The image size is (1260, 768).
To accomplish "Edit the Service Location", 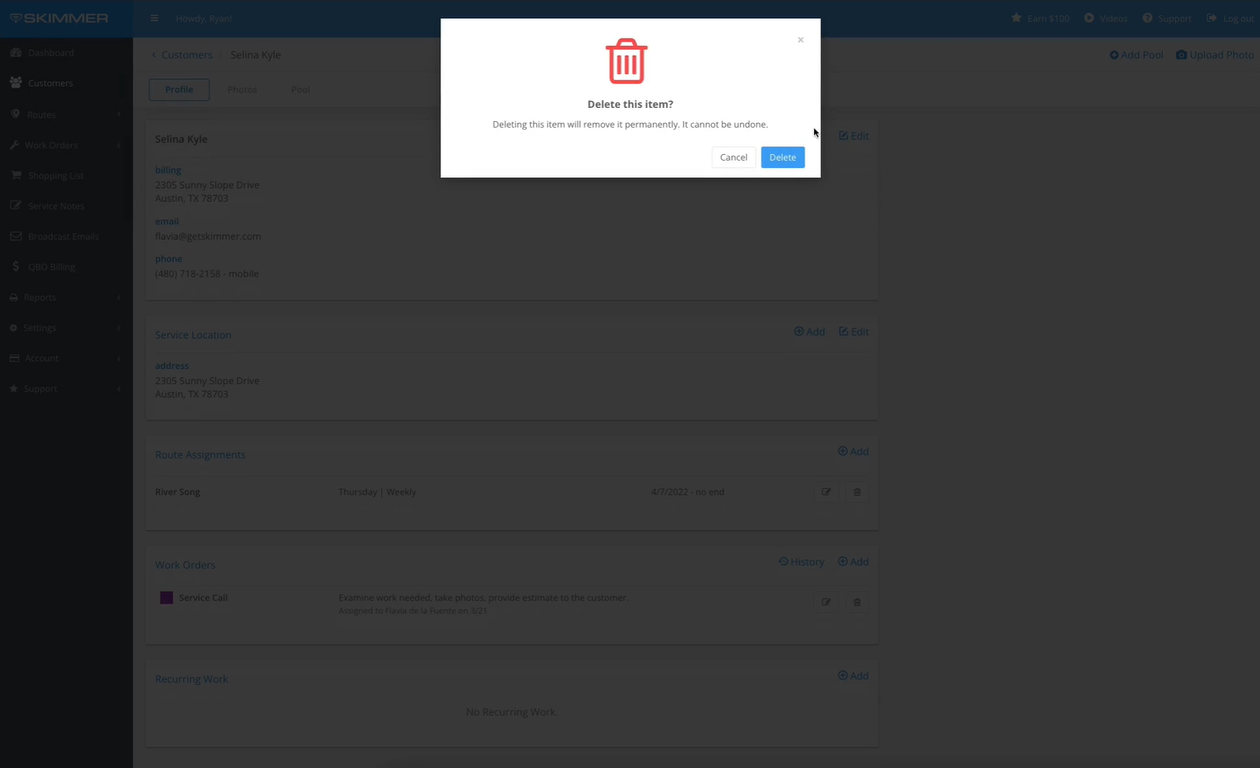I will coord(853,332).
